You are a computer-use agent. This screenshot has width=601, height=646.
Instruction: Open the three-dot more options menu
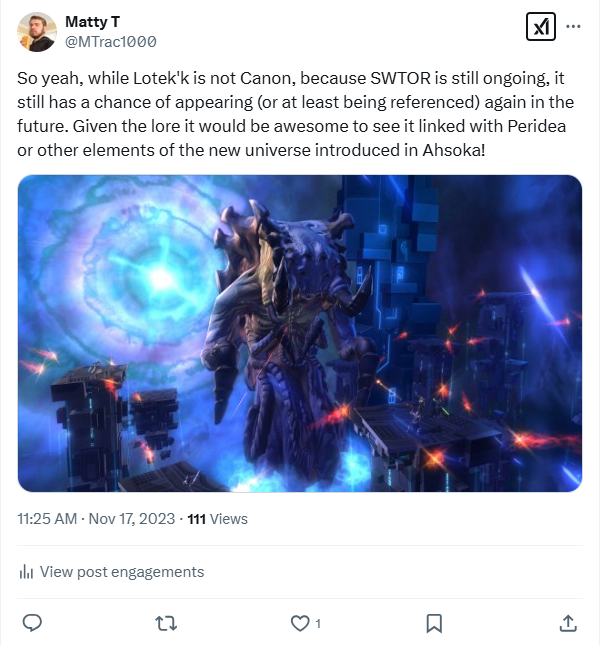coord(573,27)
